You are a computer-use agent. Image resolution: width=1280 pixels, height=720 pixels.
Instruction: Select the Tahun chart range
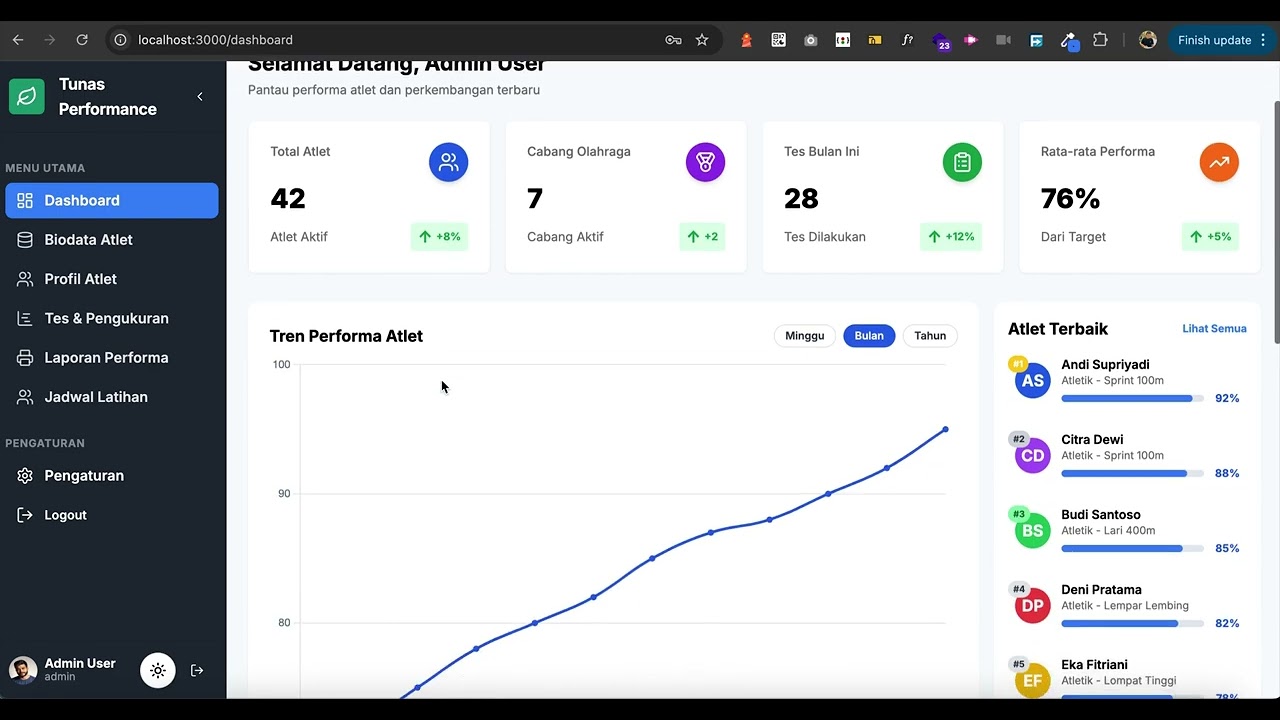click(930, 336)
